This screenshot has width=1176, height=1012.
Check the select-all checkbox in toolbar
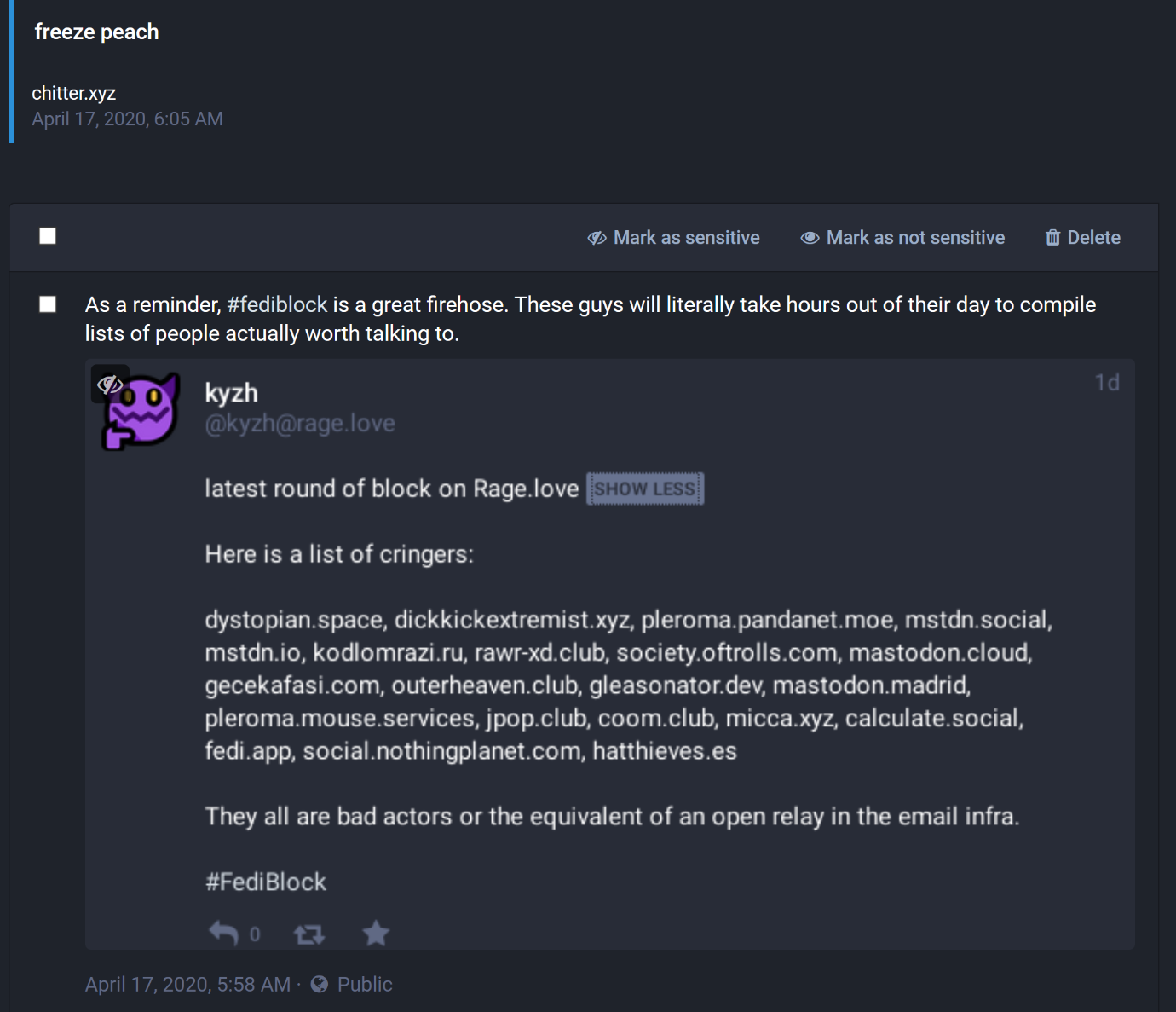[48, 236]
